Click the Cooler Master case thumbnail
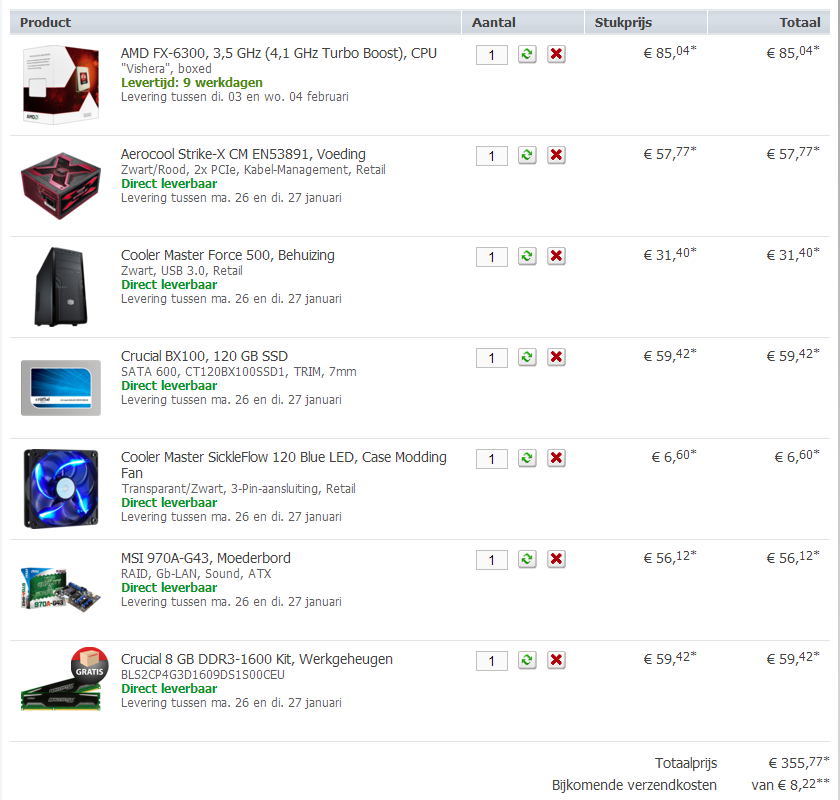840x800 pixels. coord(61,286)
